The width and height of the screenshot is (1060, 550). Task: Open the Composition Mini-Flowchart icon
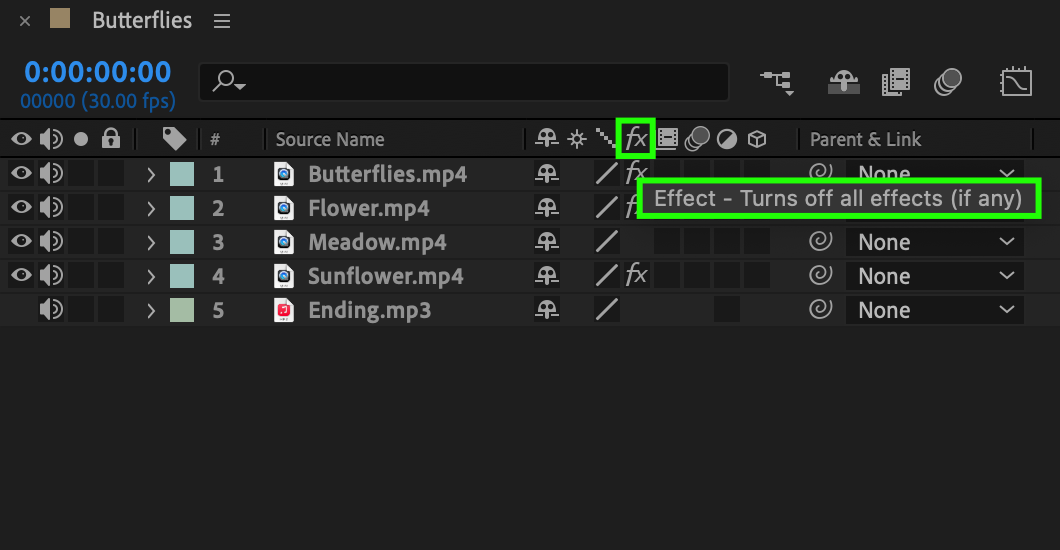pos(776,82)
